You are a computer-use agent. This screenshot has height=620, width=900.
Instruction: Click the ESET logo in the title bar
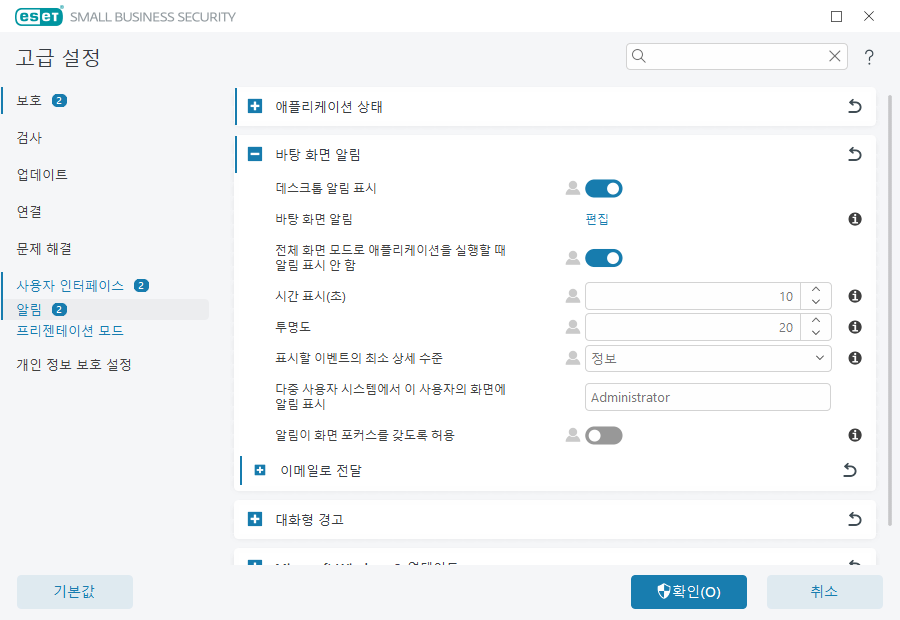[37, 16]
